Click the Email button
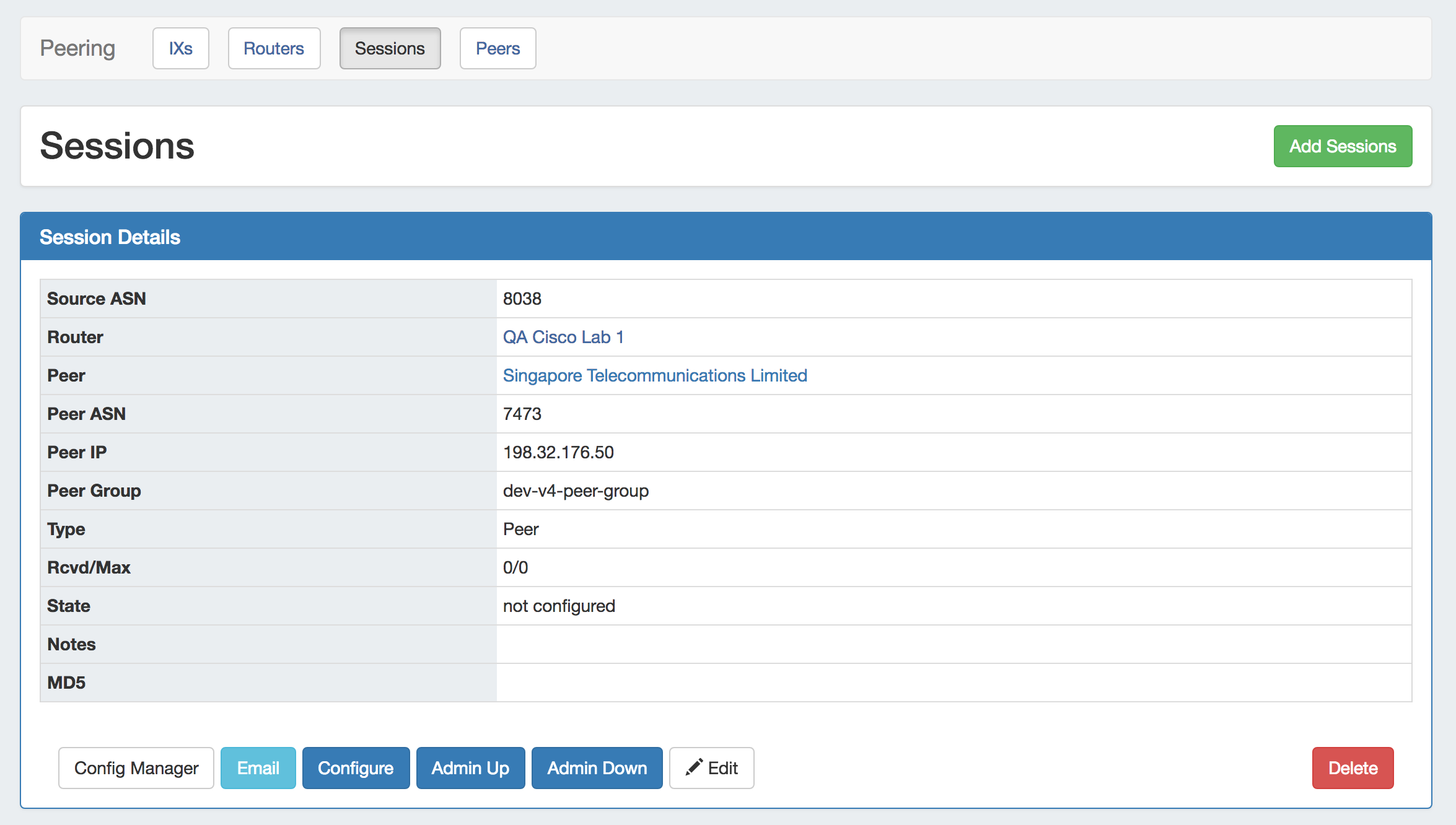Screen dimensions: 1456x825 pyautogui.click(x=258, y=768)
